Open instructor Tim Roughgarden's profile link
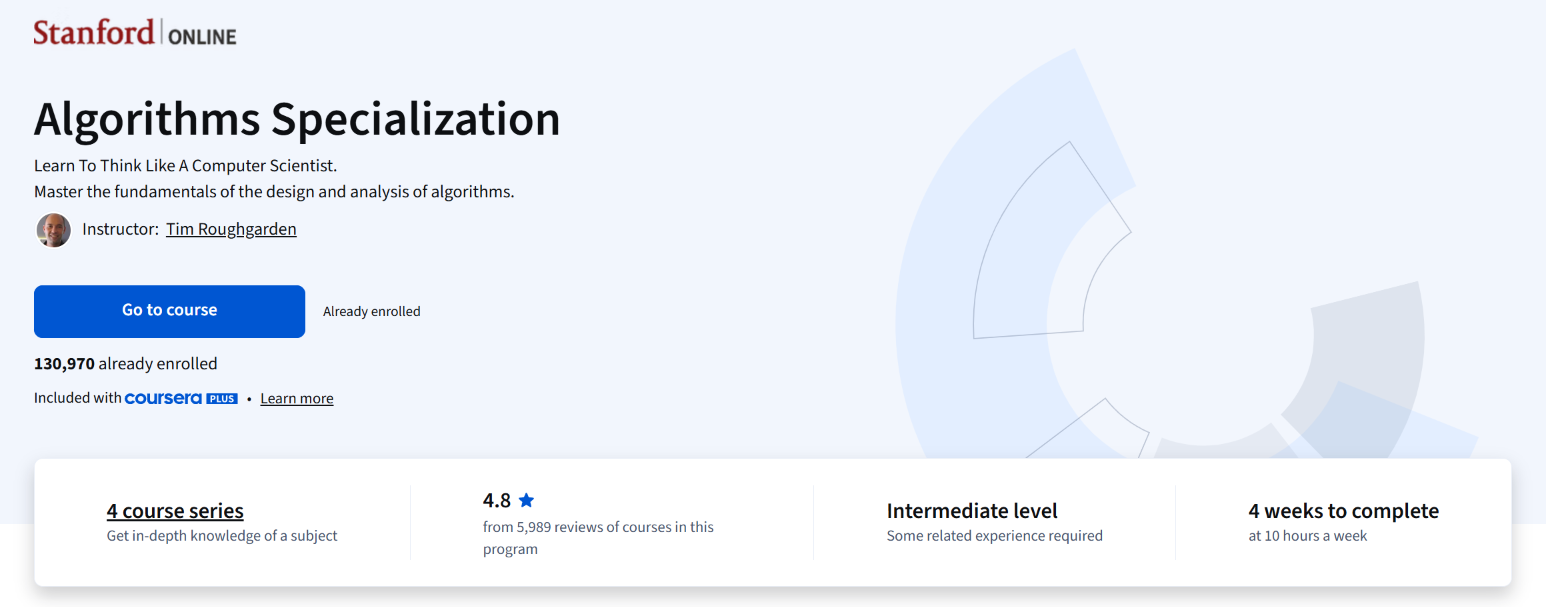Viewport: 1546px width, 607px height. coord(231,229)
